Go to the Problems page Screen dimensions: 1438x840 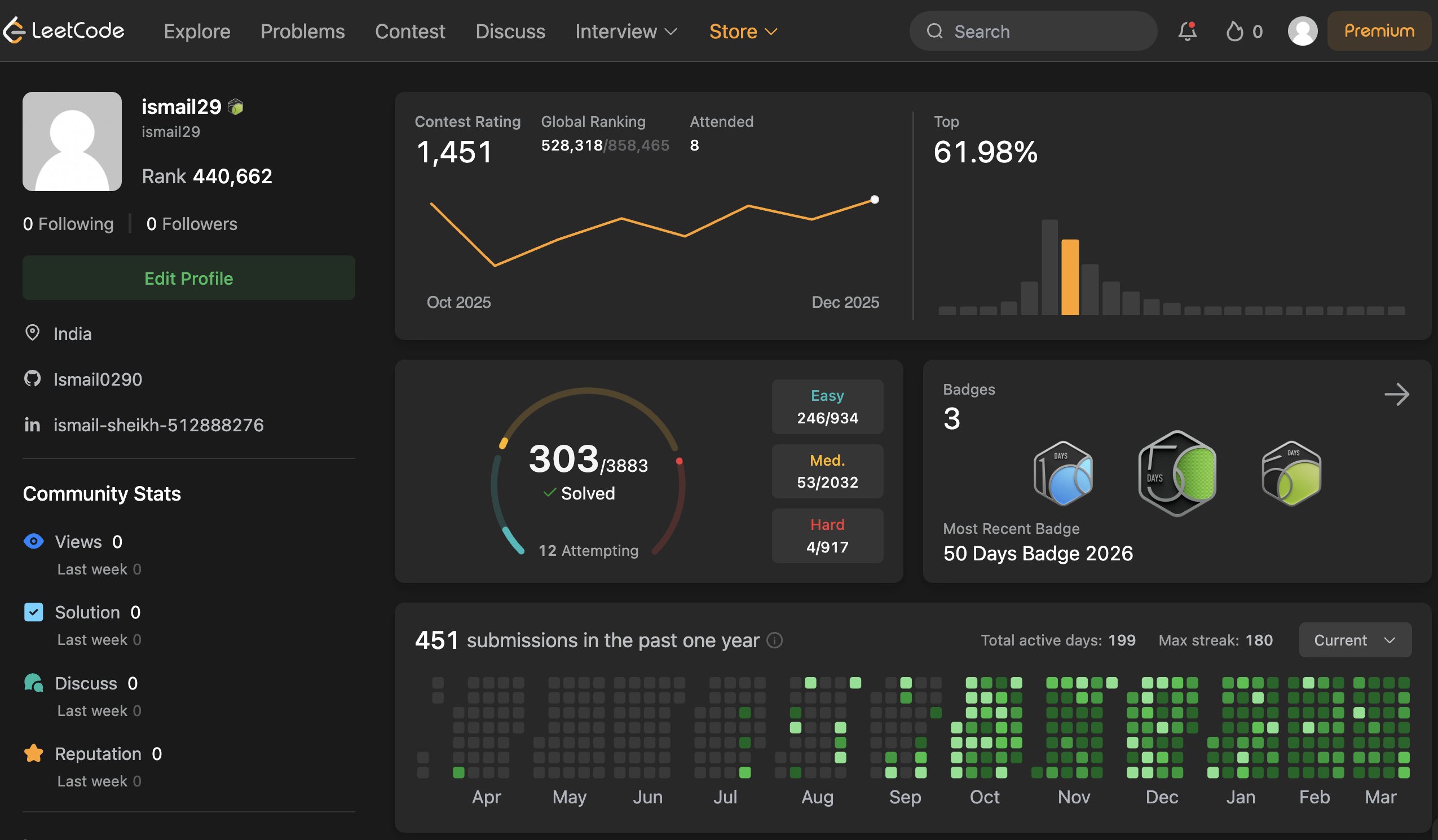coord(302,32)
